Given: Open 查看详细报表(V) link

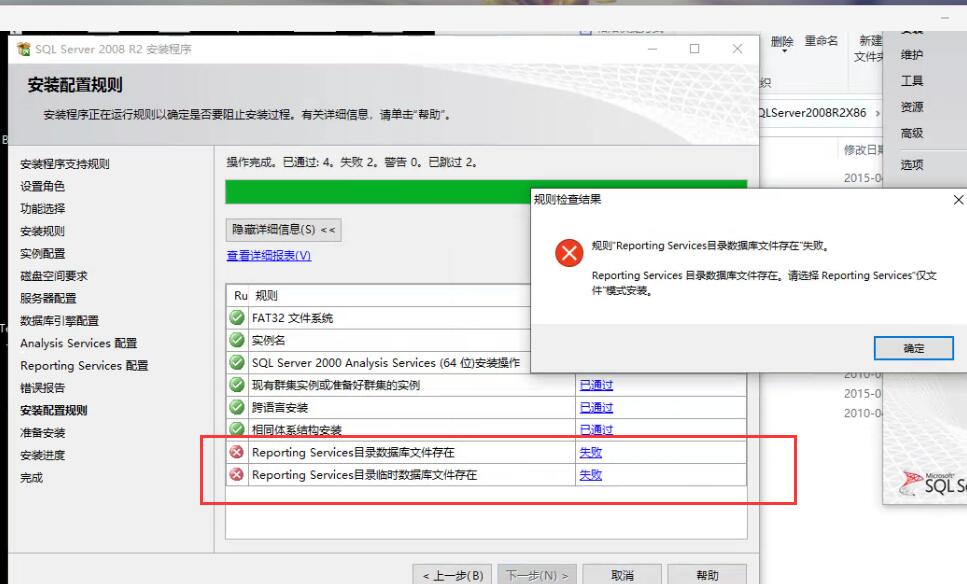Looking at the screenshot, I should (269, 255).
